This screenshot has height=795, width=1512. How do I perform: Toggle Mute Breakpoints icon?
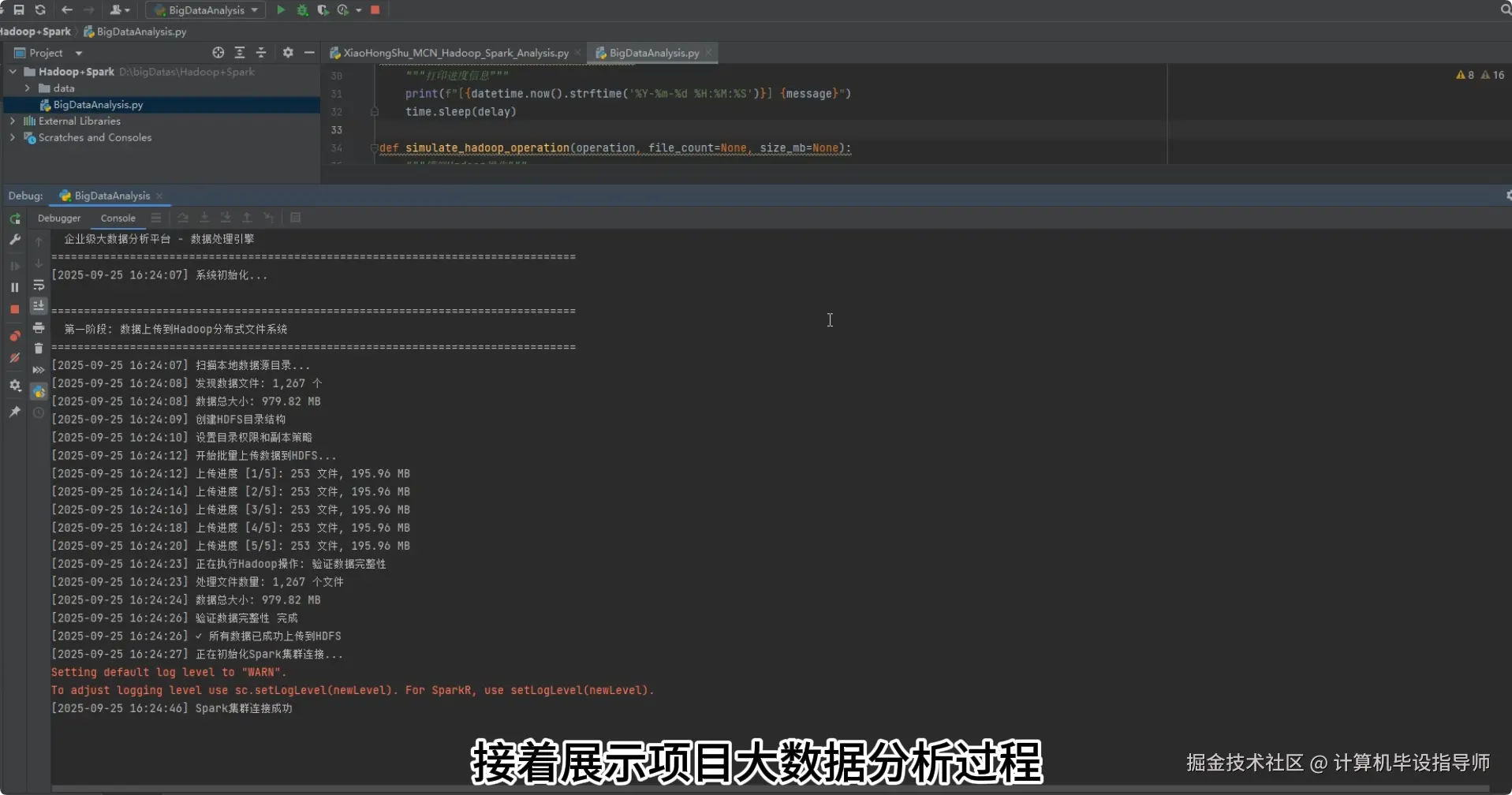click(15, 358)
